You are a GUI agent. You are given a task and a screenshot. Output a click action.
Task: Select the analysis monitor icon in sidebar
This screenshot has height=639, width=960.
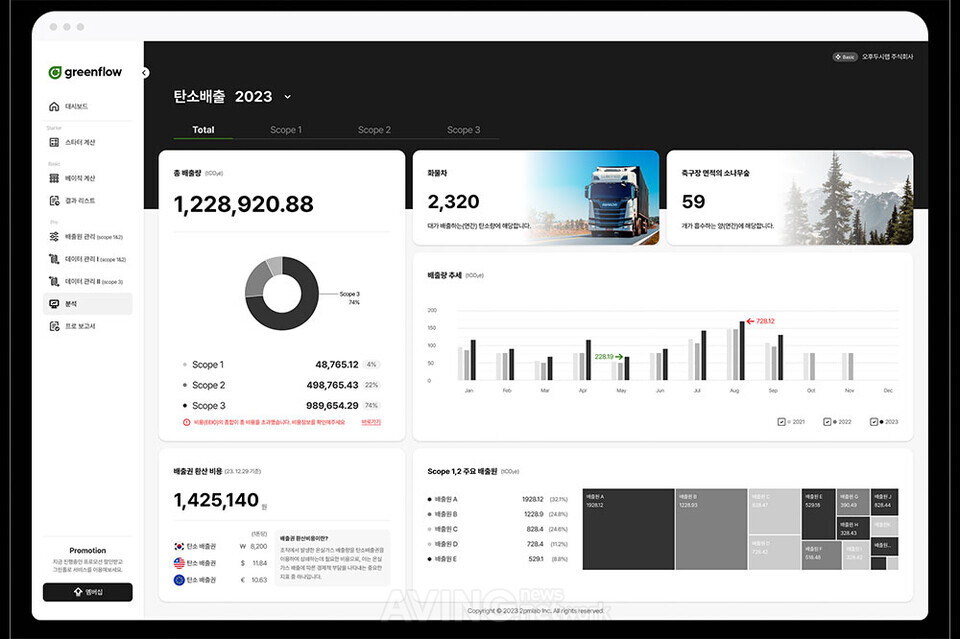[x=54, y=304]
